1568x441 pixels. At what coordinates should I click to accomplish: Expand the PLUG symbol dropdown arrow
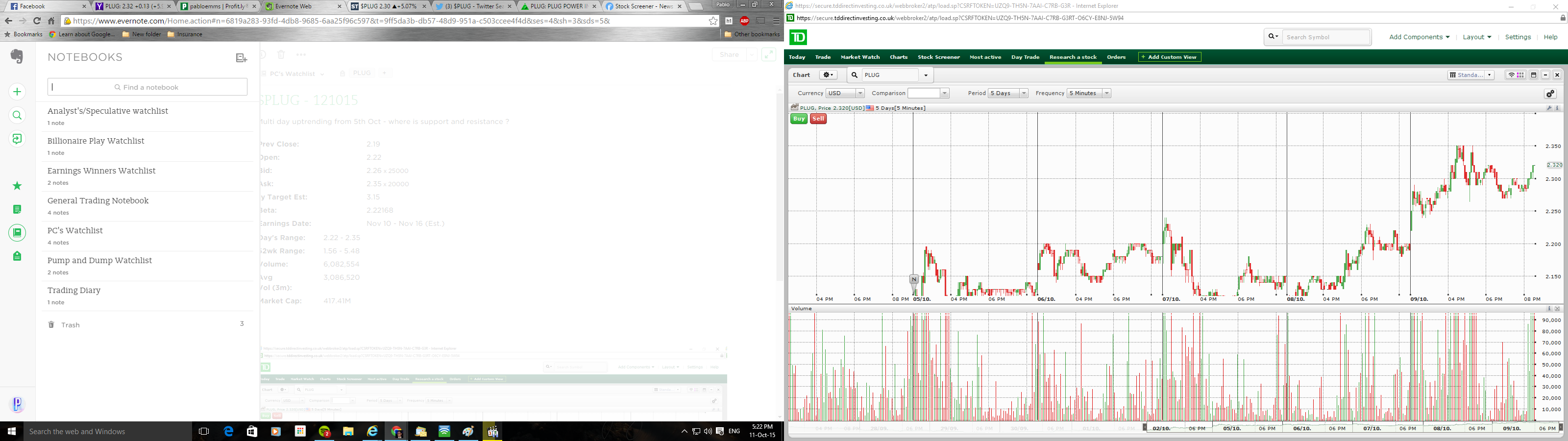point(926,75)
